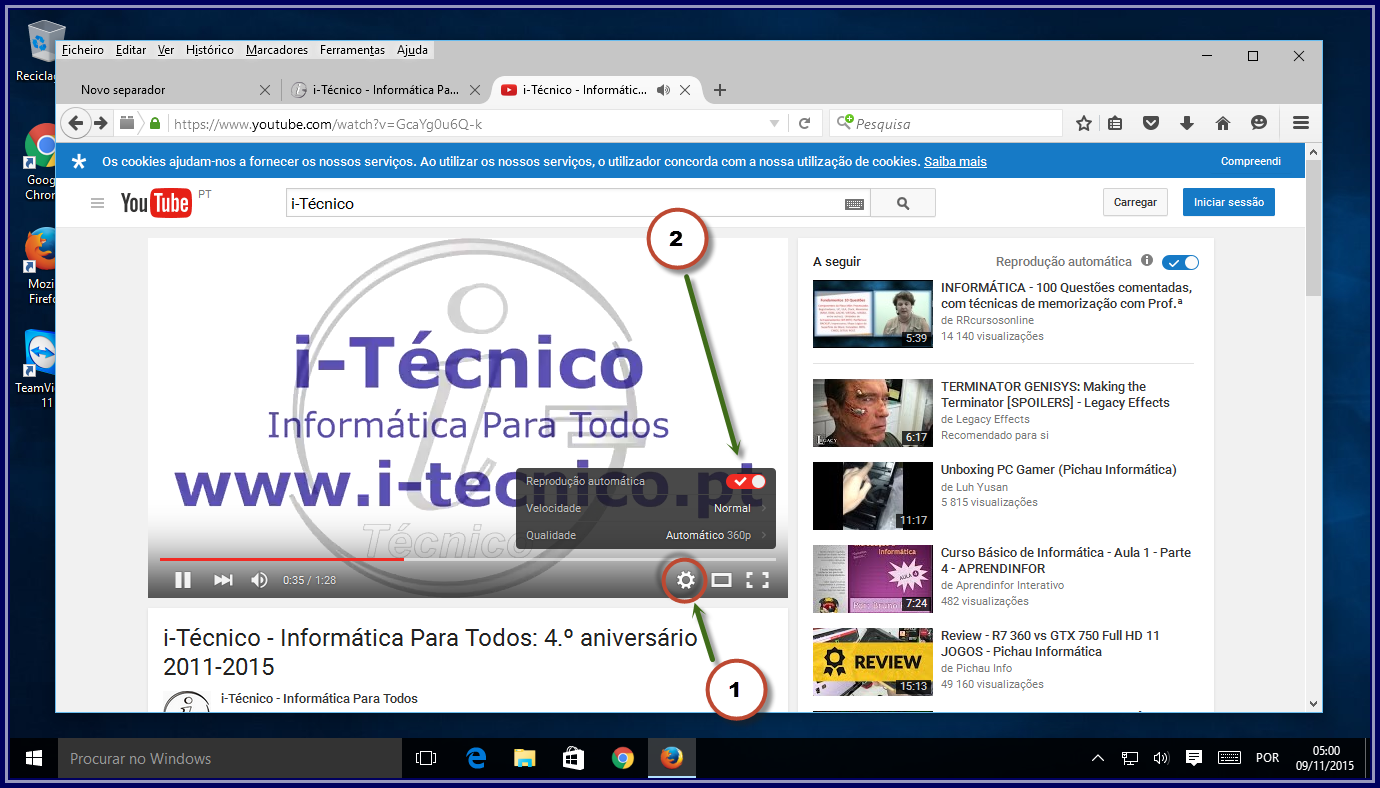The width and height of the screenshot is (1380, 788).
Task: Mute the video player volume
Action: (x=260, y=580)
